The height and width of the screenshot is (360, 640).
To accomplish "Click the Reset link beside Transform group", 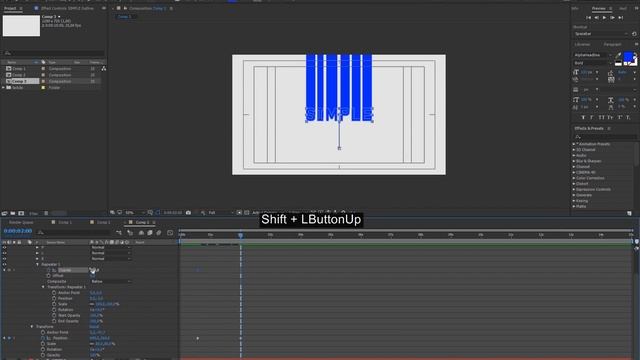I will (94, 327).
